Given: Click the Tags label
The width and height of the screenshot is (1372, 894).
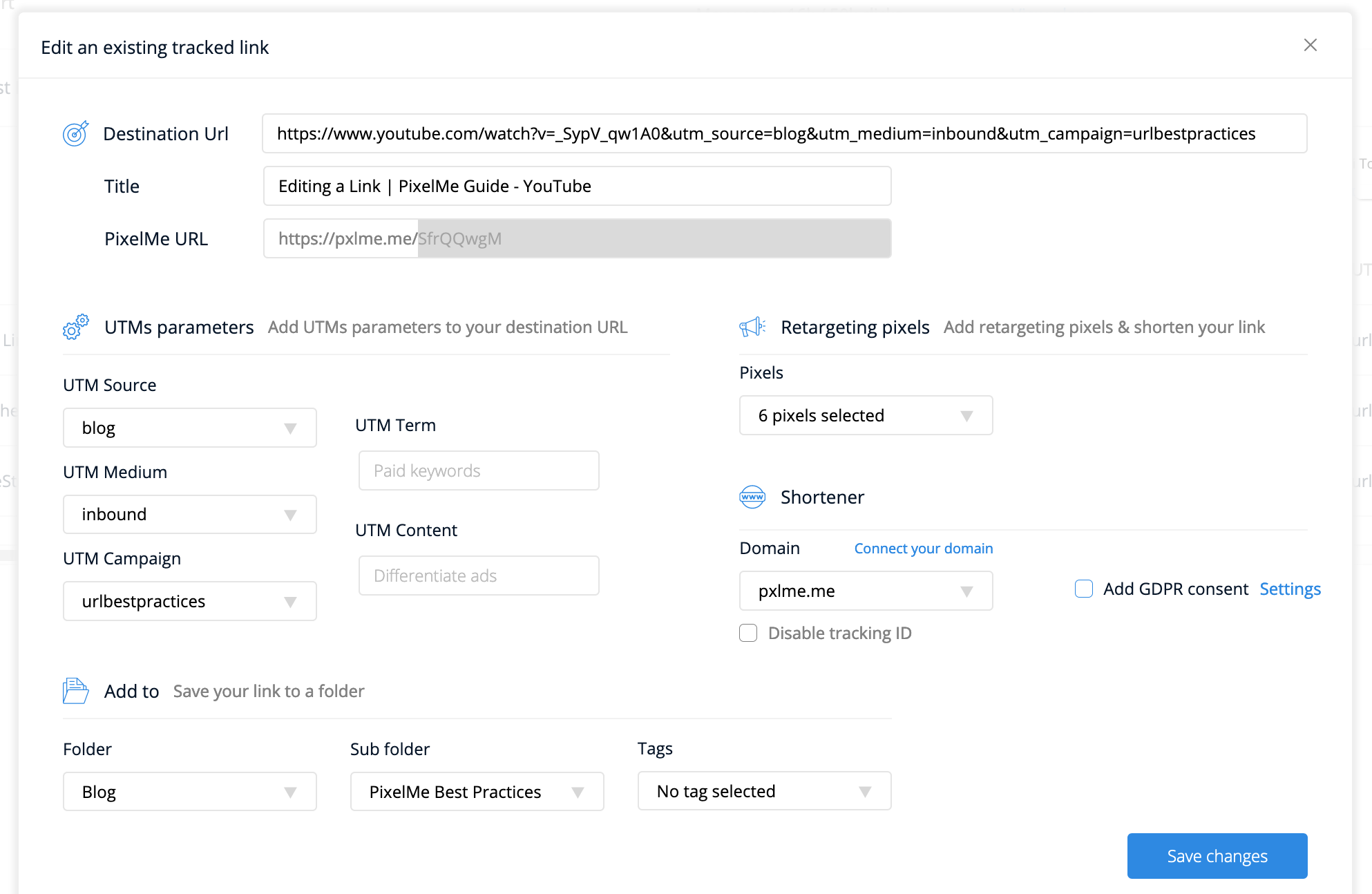Looking at the screenshot, I should [x=655, y=749].
